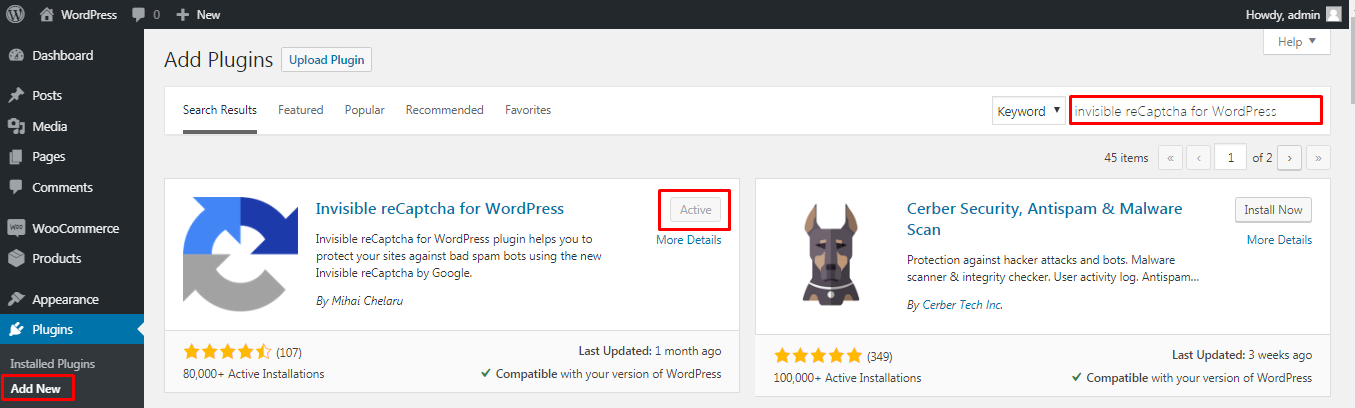Open the WooCommerce menu
The width and height of the screenshot is (1355, 408).
click(x=72, y=228)
